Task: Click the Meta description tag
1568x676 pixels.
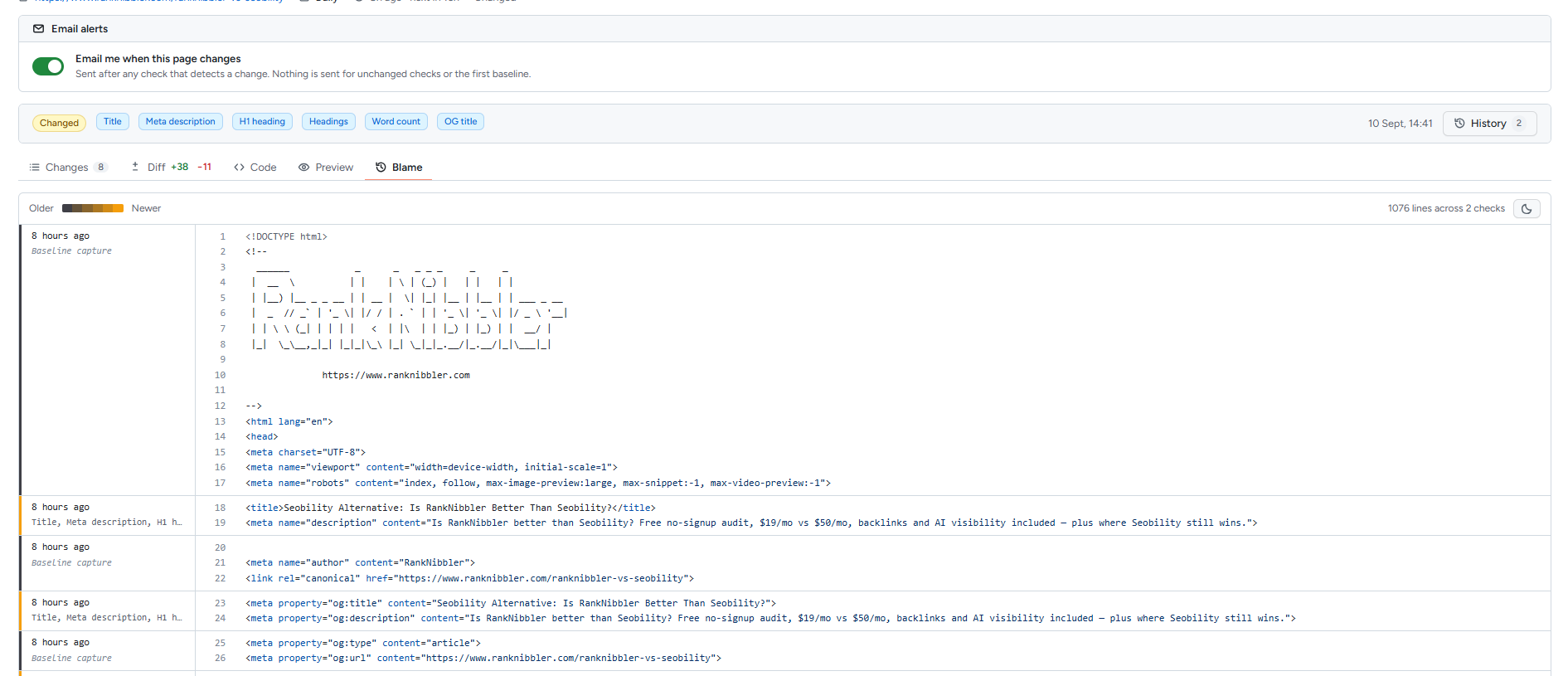Action: point(181,122)
